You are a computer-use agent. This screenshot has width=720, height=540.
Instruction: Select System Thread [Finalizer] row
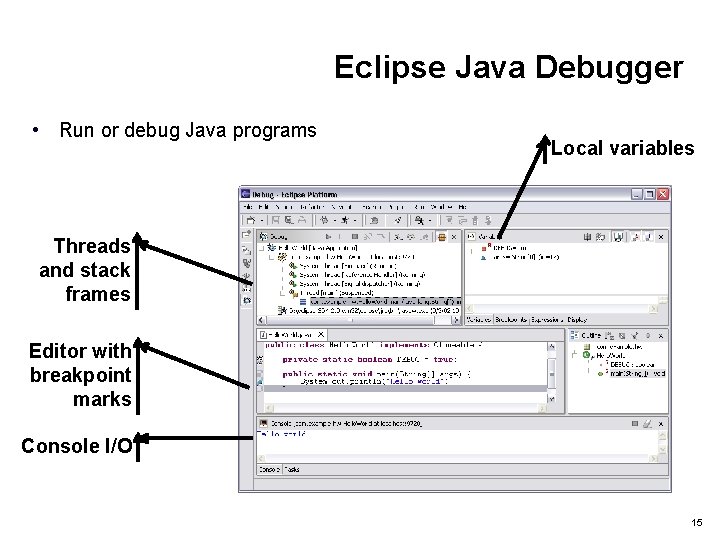pyautogui.click(x=343, y=266)
